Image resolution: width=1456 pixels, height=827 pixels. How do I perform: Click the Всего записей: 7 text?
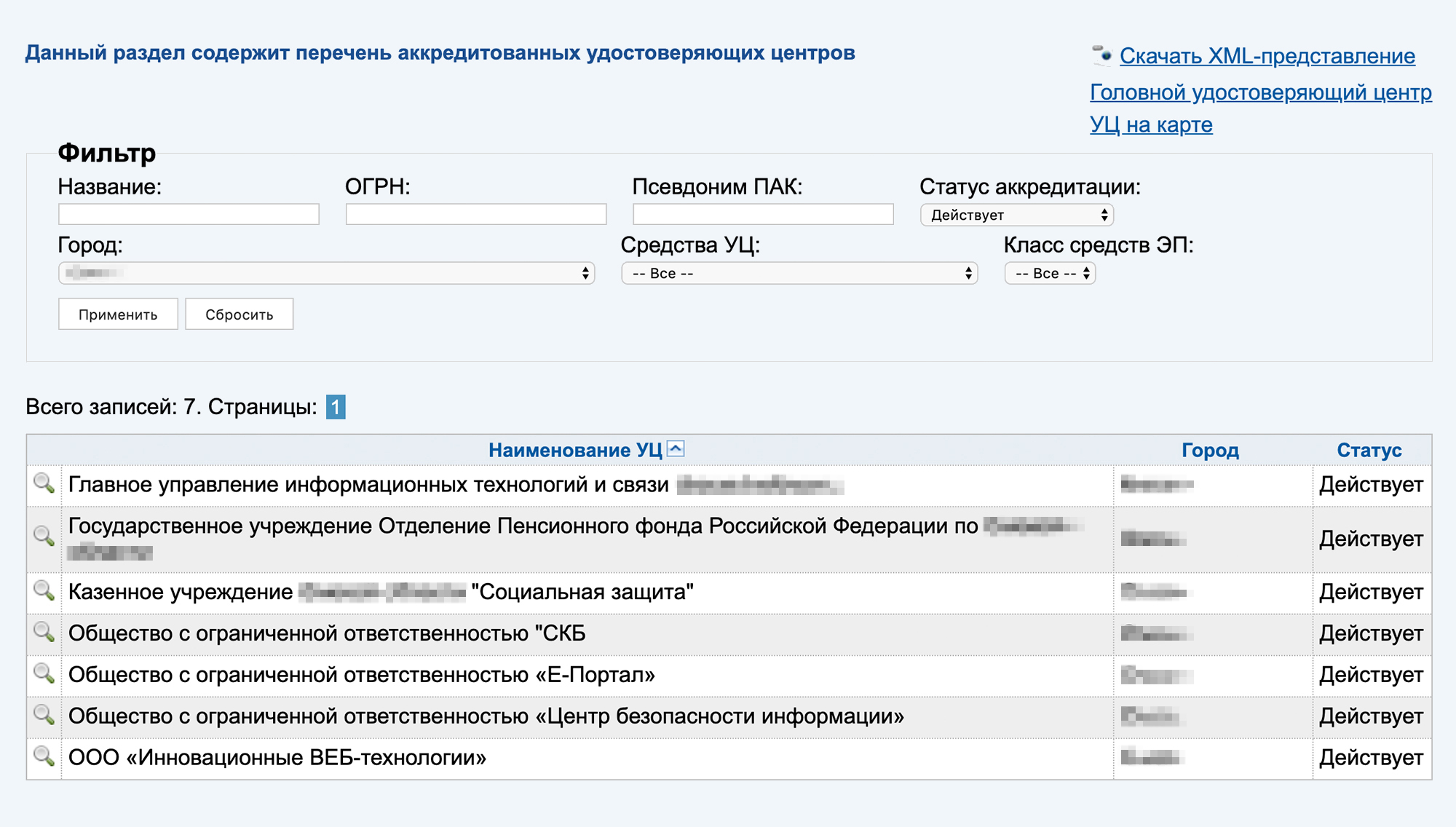click(x=113, y=407)
